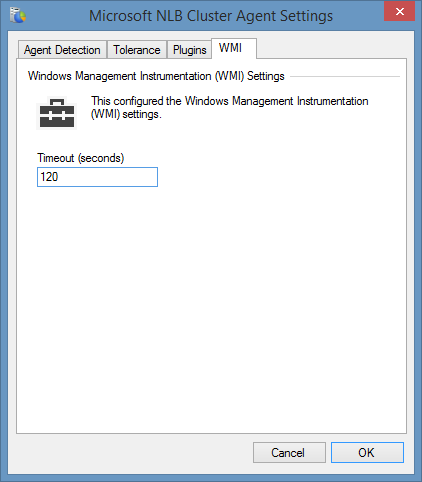Click the window title text
This screenshot has width=422, height=482.
[x=211, y=16]
